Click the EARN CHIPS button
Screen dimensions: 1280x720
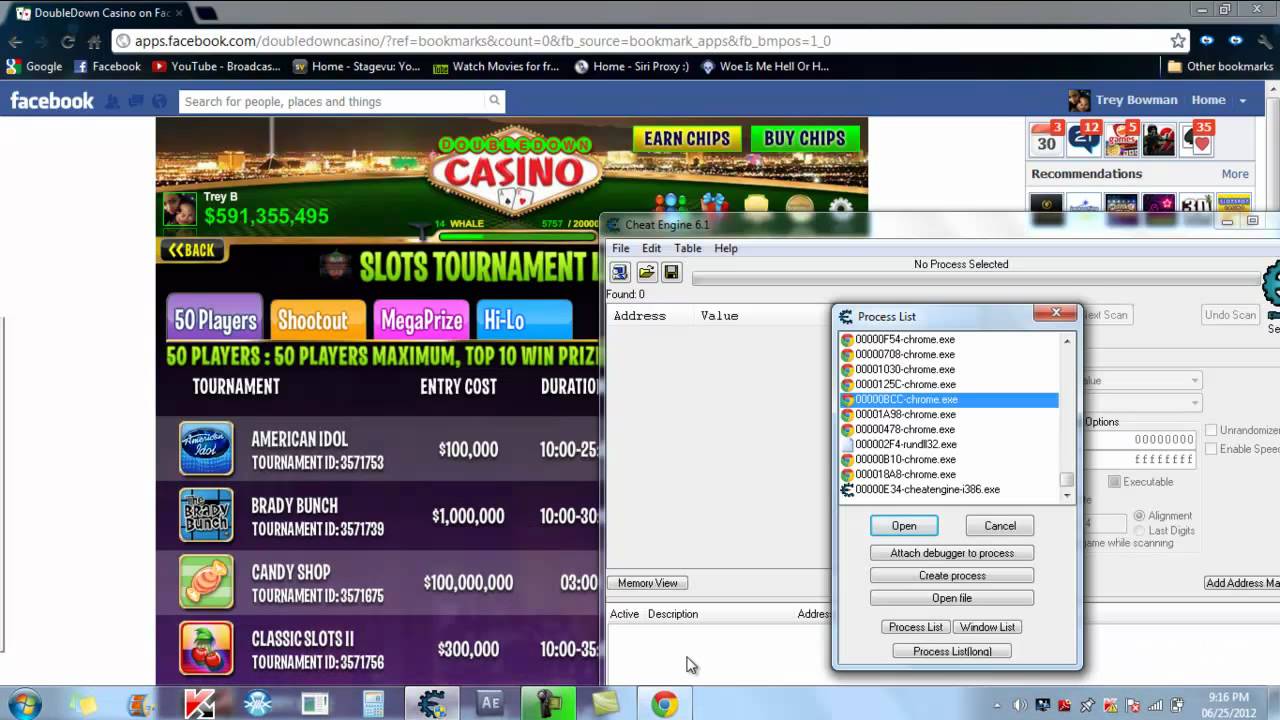[x=687, y=138]
